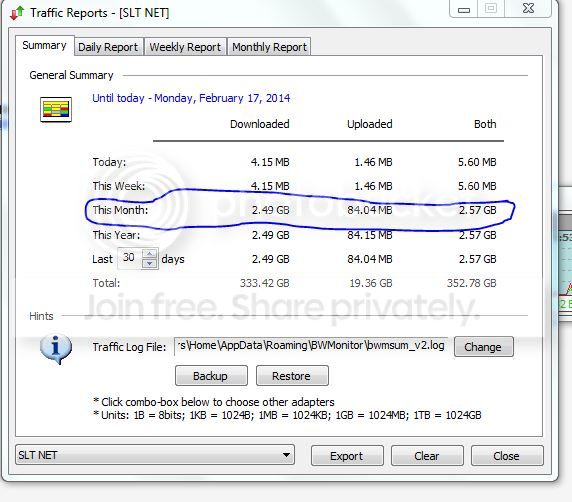Image resolution: width=572 pixels, height=502 pixels.
Task: Click the Traffic Reports title bar app icon
Action: [17, 13]
